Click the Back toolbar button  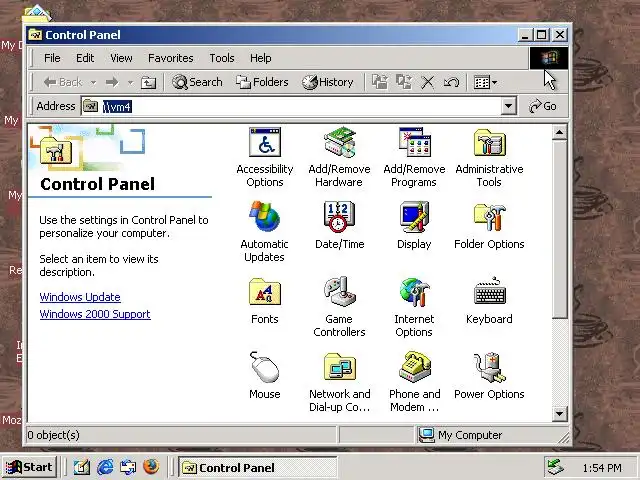(63, 82)
